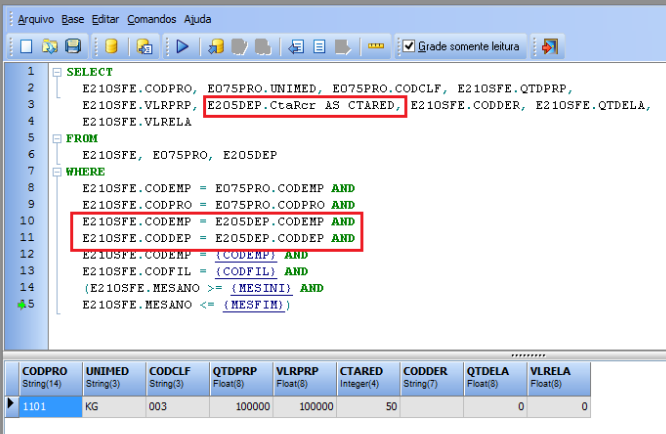Click E205DEP.CtaRcr on line 3
Image resolution: width=666 pixels, height=434 pixels.
point(262,105)
